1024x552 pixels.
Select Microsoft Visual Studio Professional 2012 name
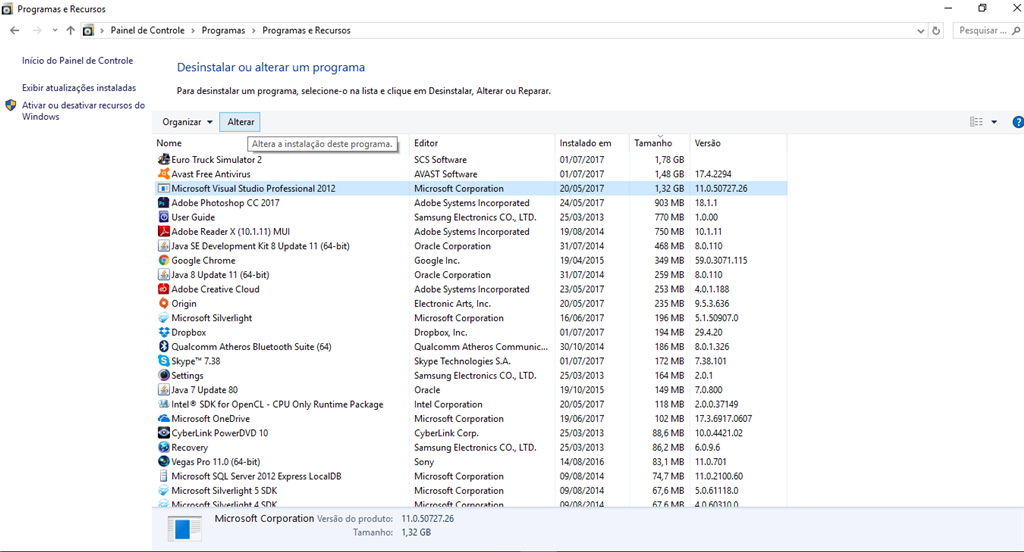pos(253,188)
